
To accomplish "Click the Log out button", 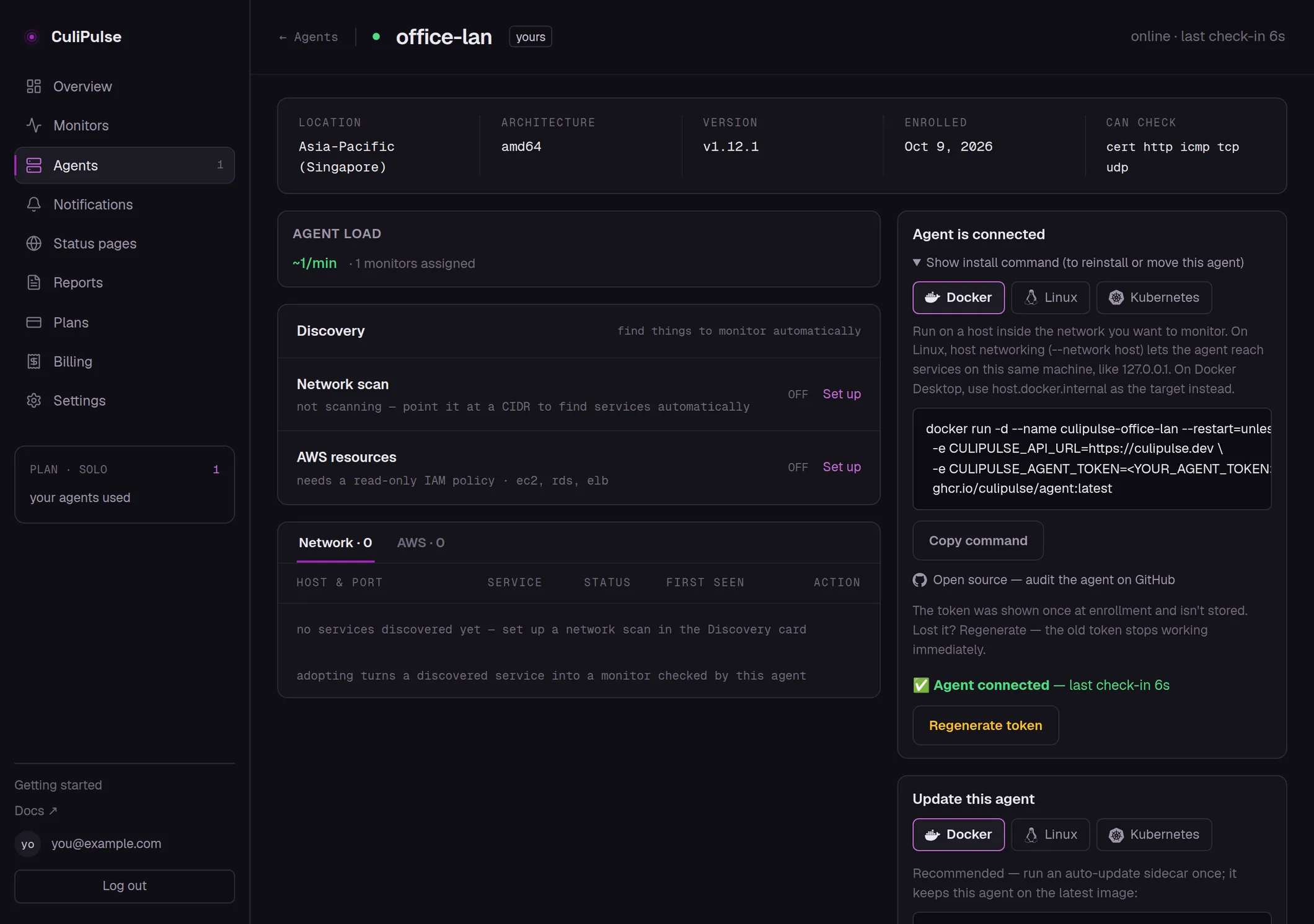I will tap(125, 886).
